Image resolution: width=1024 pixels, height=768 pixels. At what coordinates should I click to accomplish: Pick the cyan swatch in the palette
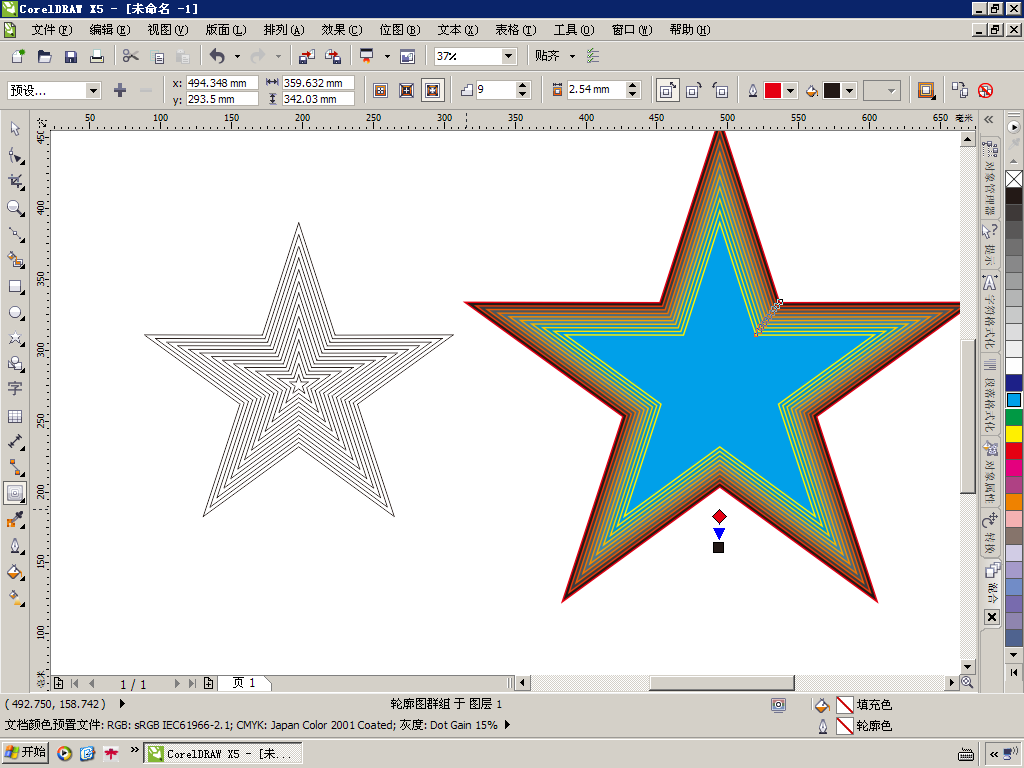[x=1014, y=400]
